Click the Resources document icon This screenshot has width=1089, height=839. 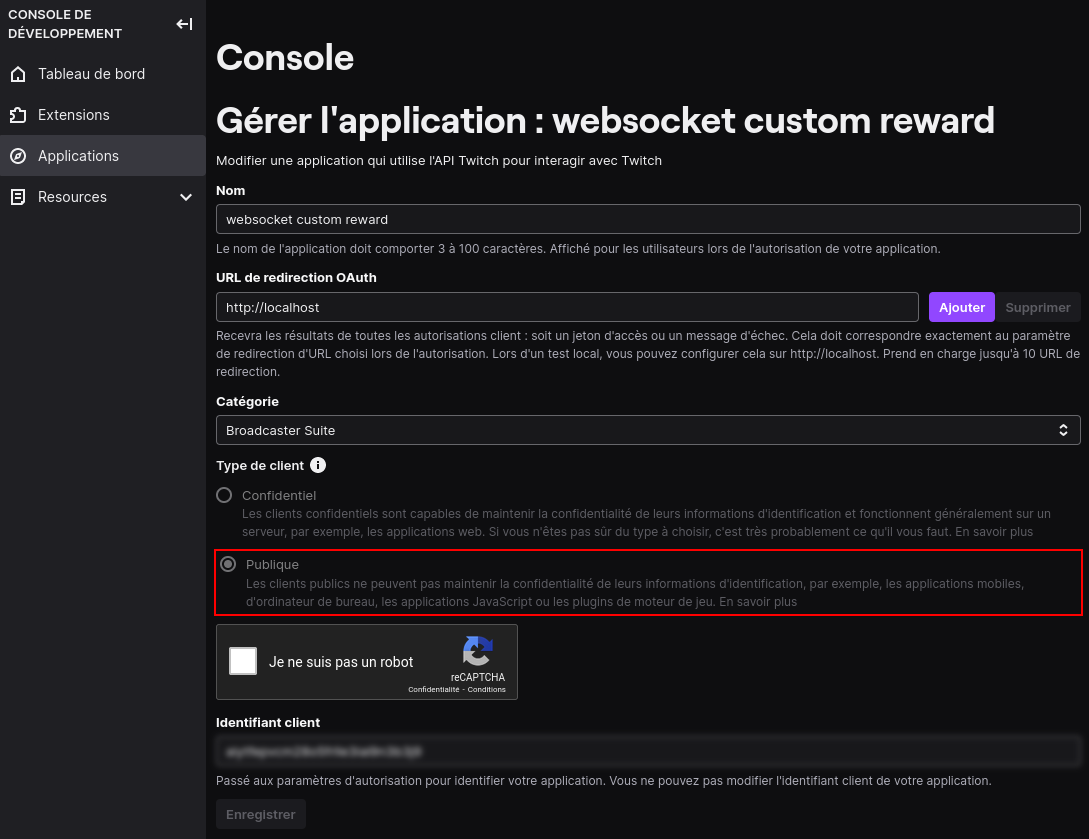(18, 197)
